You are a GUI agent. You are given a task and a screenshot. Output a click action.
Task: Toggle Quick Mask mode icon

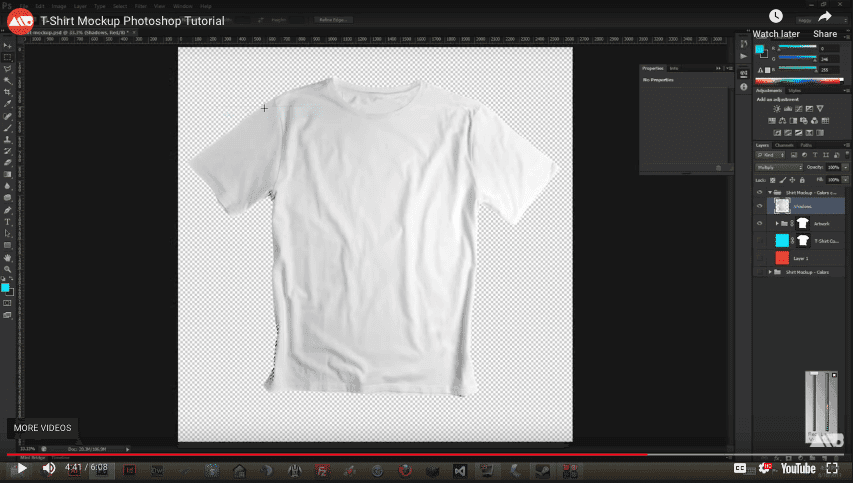coord(7,304)
